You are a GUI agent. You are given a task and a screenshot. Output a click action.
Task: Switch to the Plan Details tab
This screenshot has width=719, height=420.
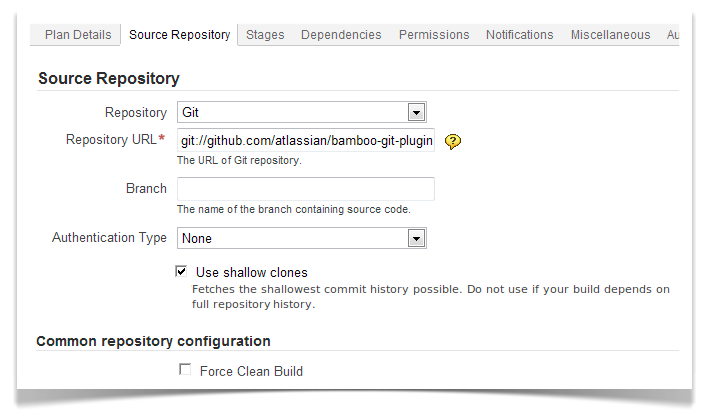click(78, 35)
